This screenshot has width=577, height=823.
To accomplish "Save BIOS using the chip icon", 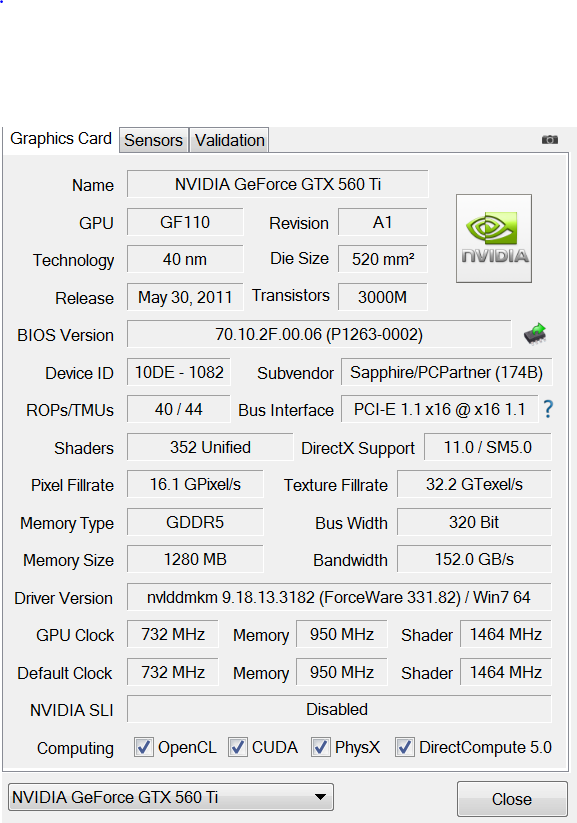I will (x=536, y=334).
